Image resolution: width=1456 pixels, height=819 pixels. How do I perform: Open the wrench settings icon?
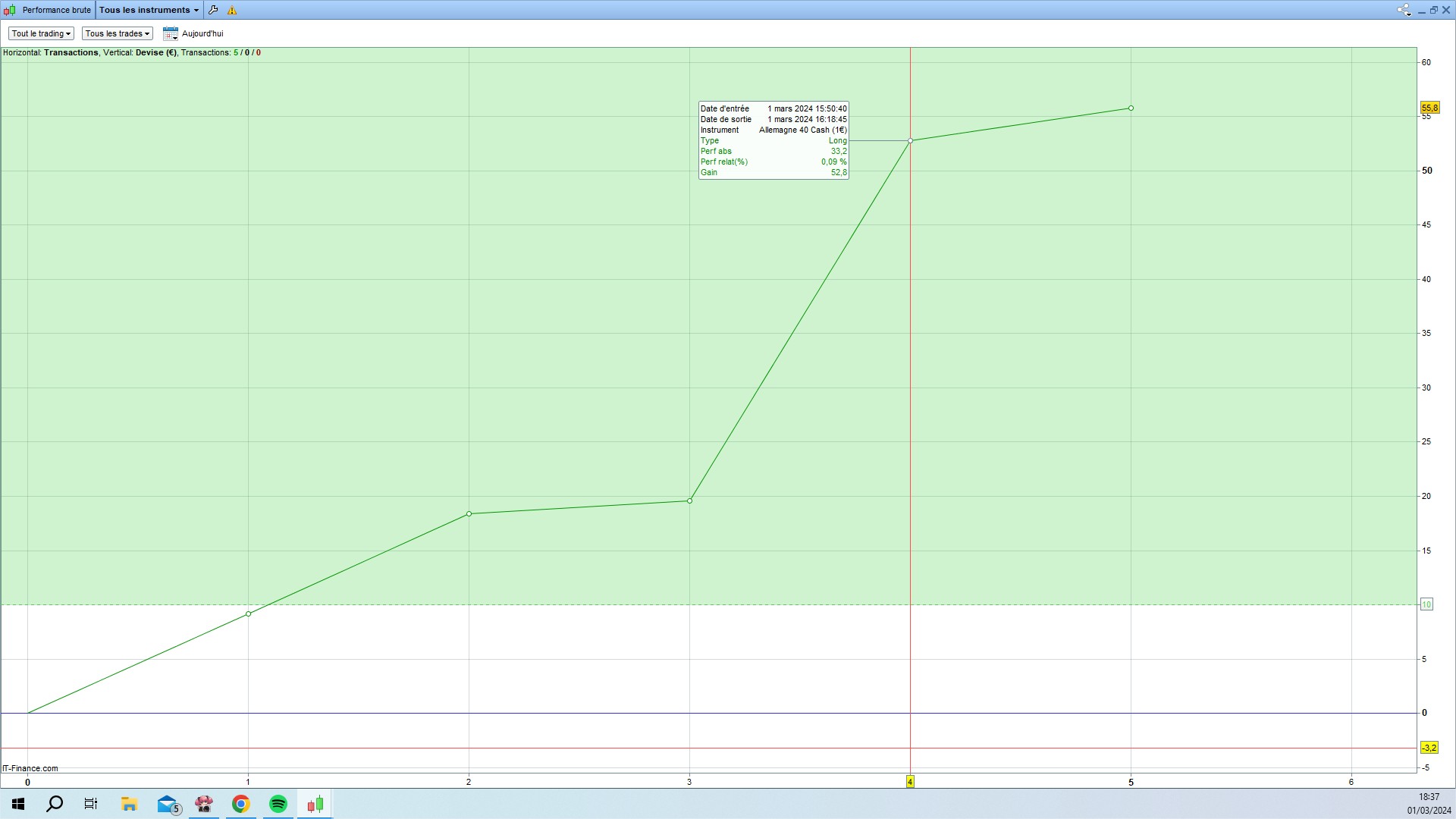point(213,10)
